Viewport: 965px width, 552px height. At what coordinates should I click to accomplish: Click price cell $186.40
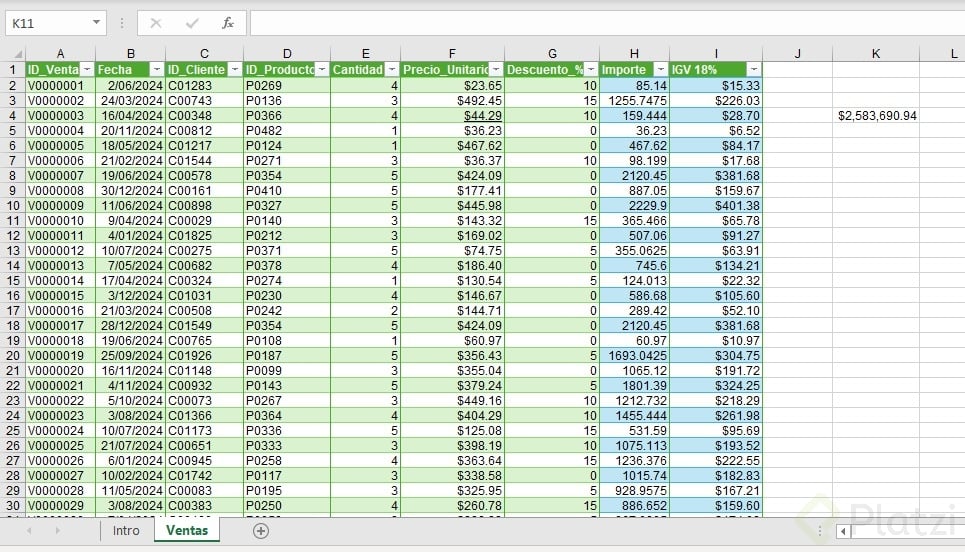[x=452, y=266]
